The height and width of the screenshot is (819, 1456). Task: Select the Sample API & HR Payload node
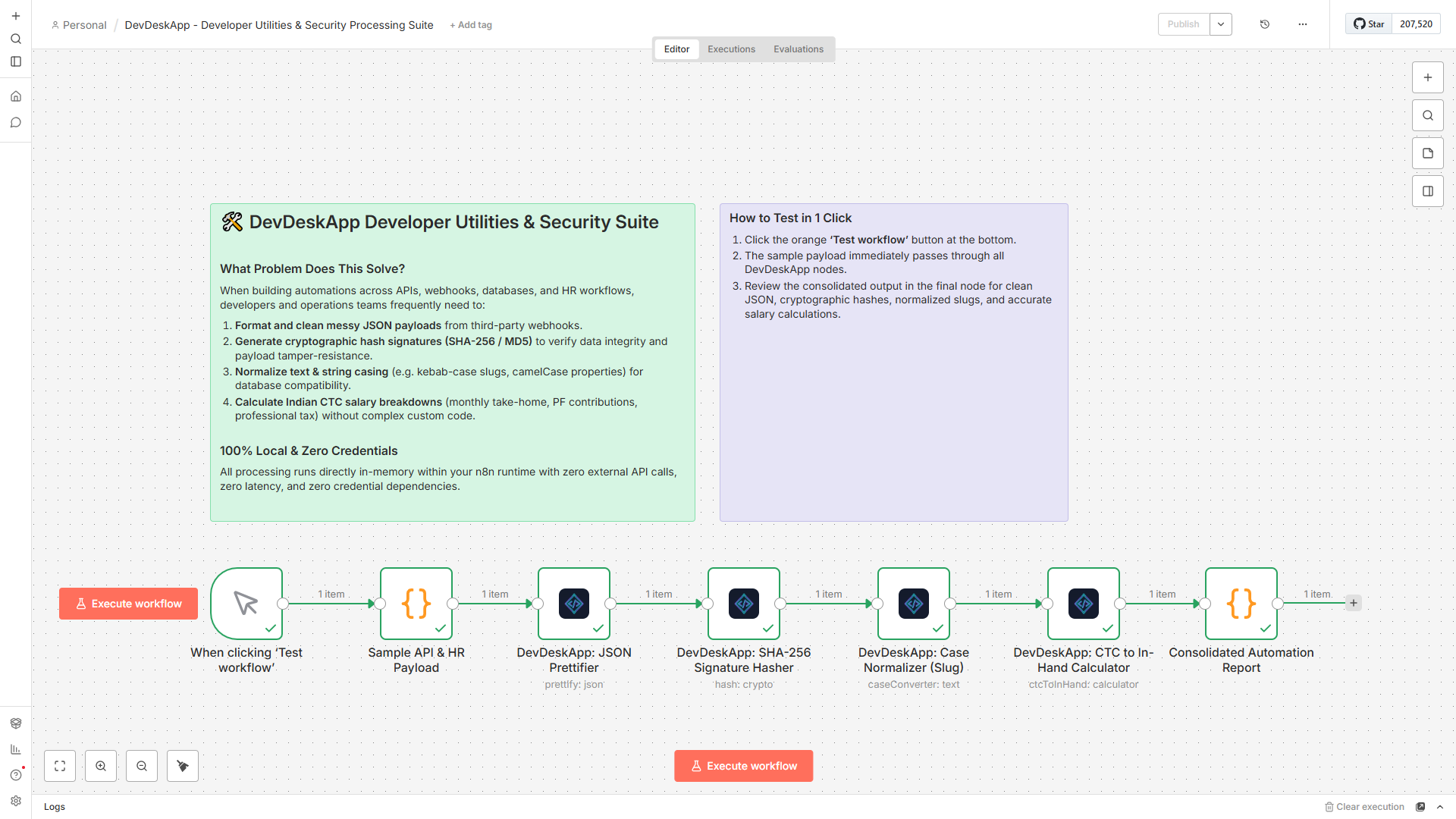click(416, 604)
